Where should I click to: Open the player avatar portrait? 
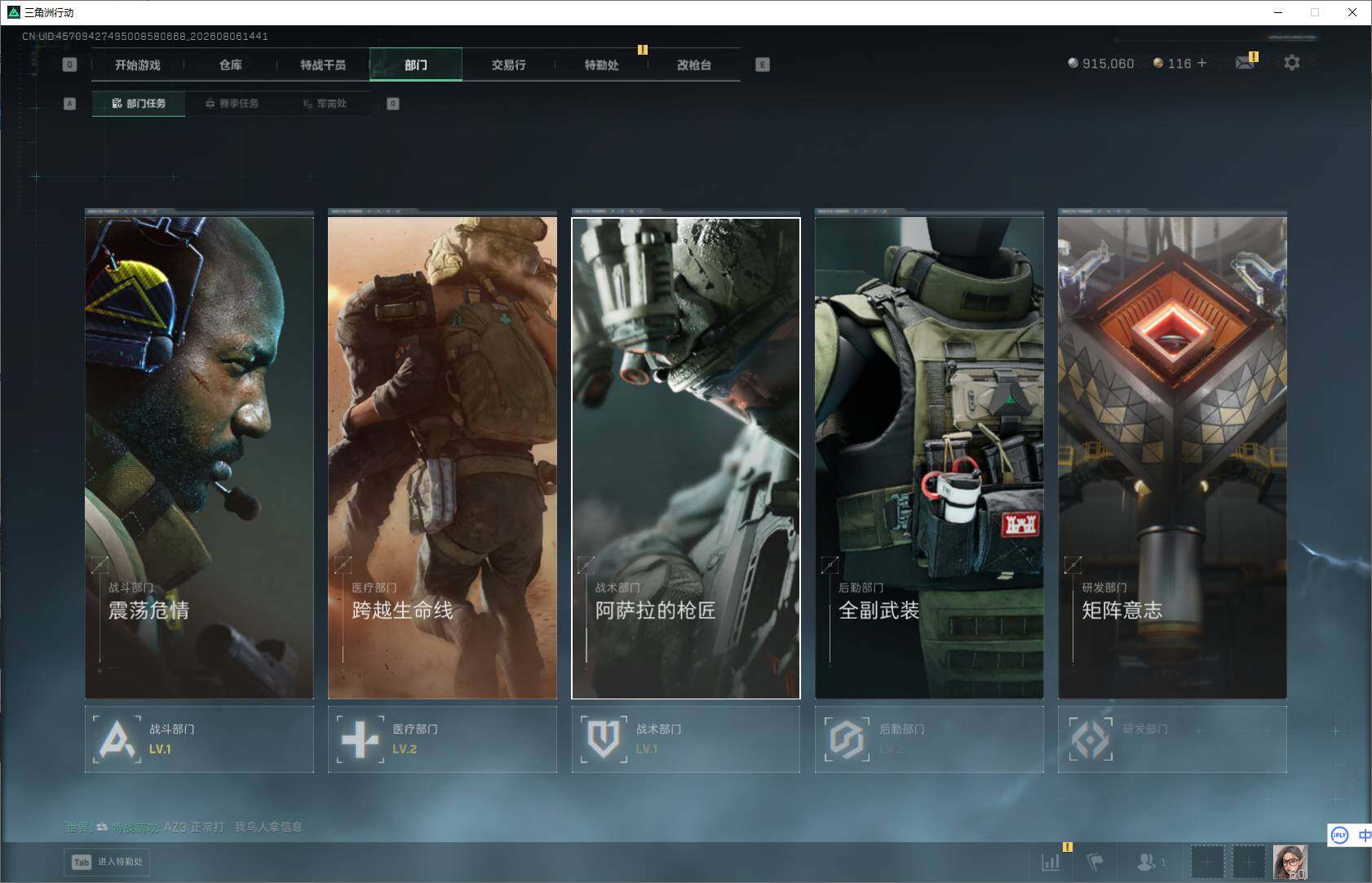click(1290, 862)
